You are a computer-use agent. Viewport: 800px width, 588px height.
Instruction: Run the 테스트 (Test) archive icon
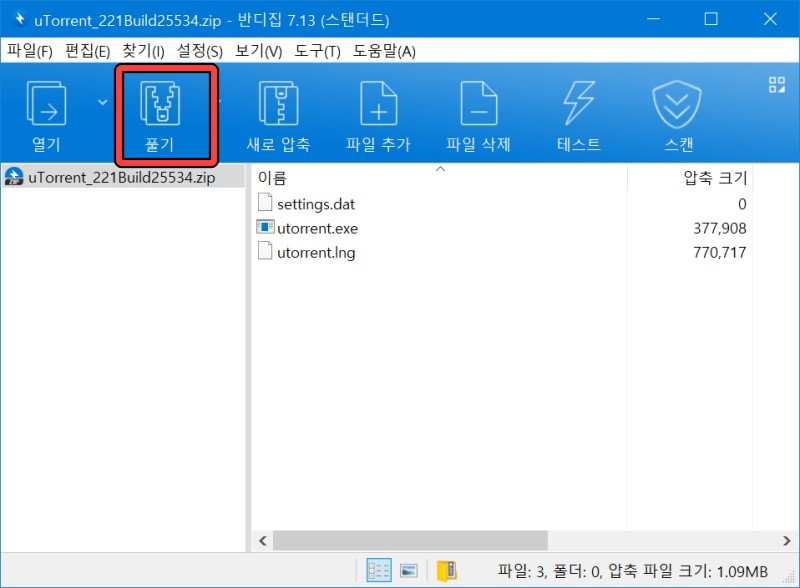pyautogui.click(x=577, y=112)
